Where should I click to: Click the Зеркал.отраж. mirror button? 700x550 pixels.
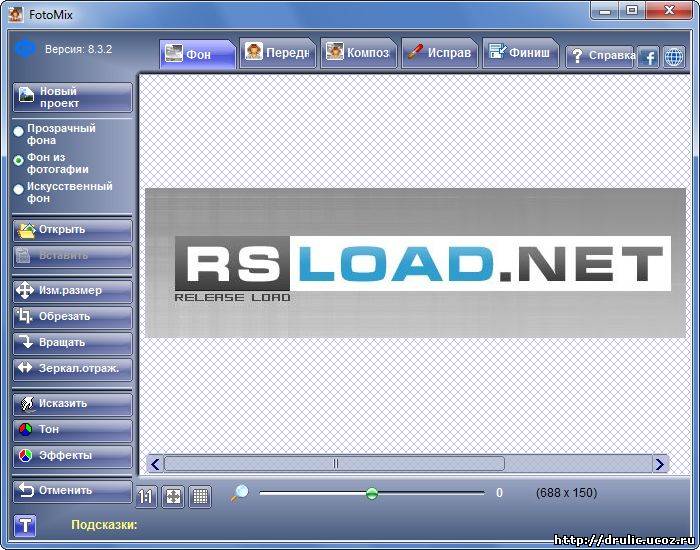coord(73,369)
